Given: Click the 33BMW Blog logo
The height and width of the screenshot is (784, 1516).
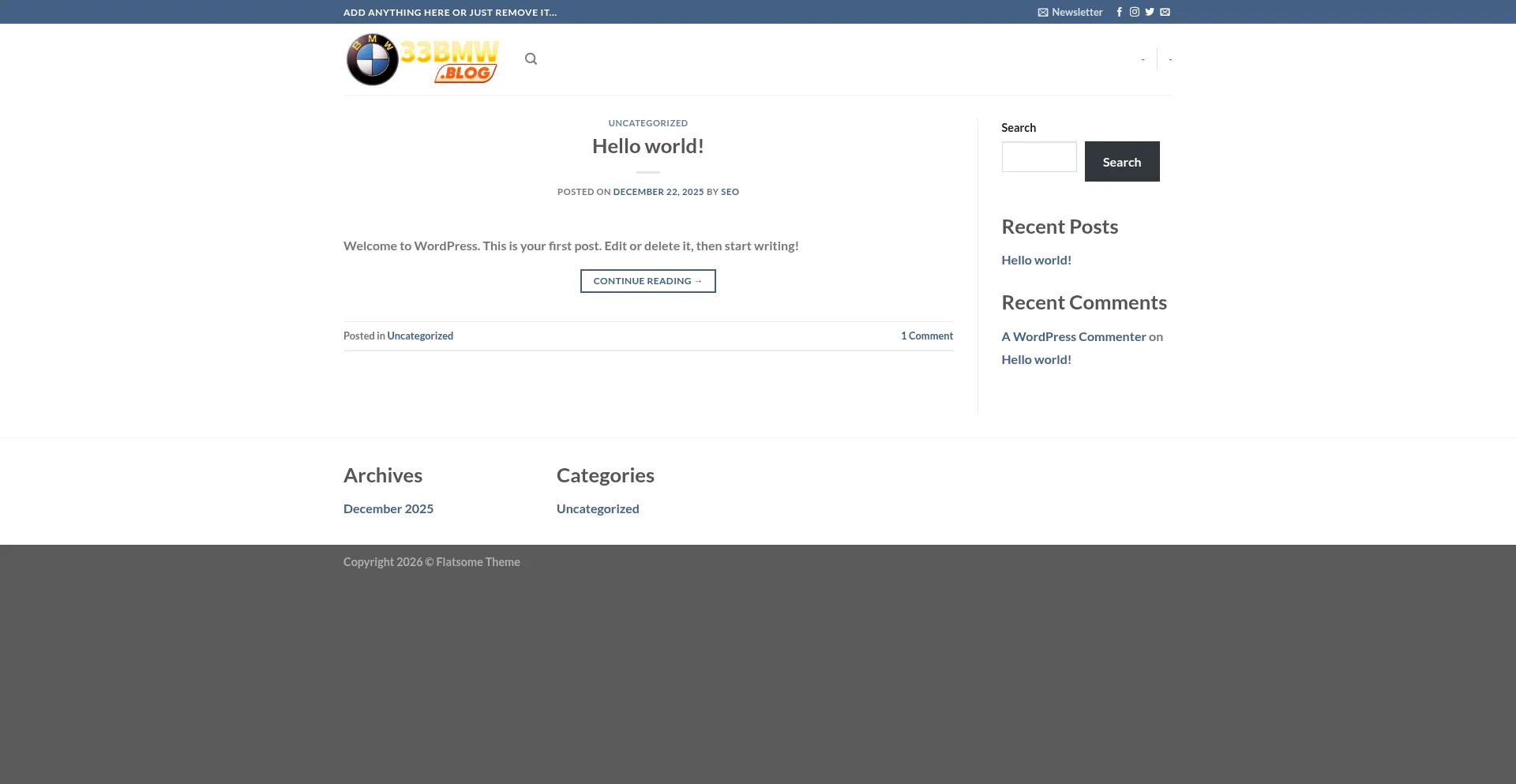Looking at the screenshot, I should point(422,59).
